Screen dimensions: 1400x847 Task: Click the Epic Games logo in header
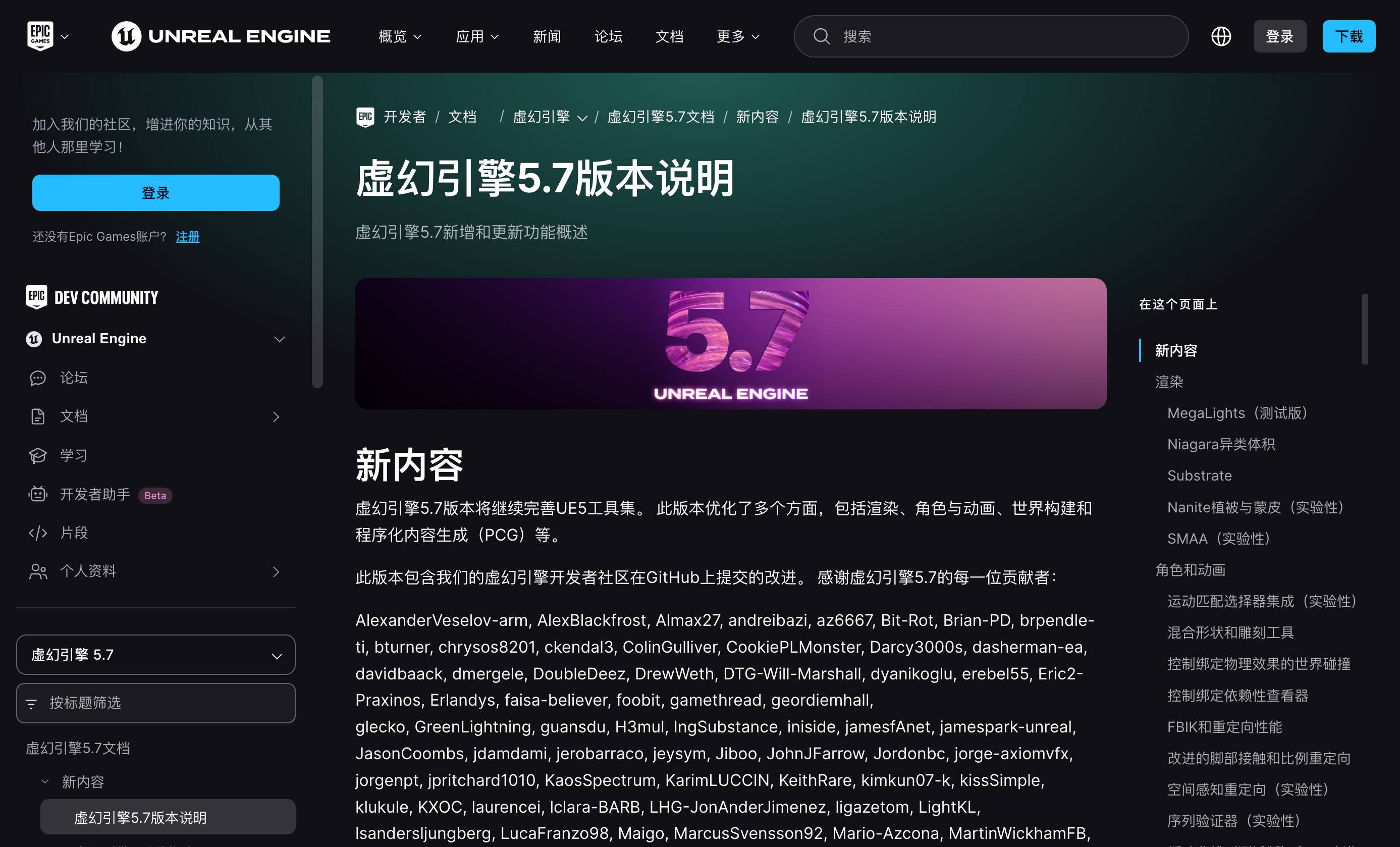[x=40, y=36]
